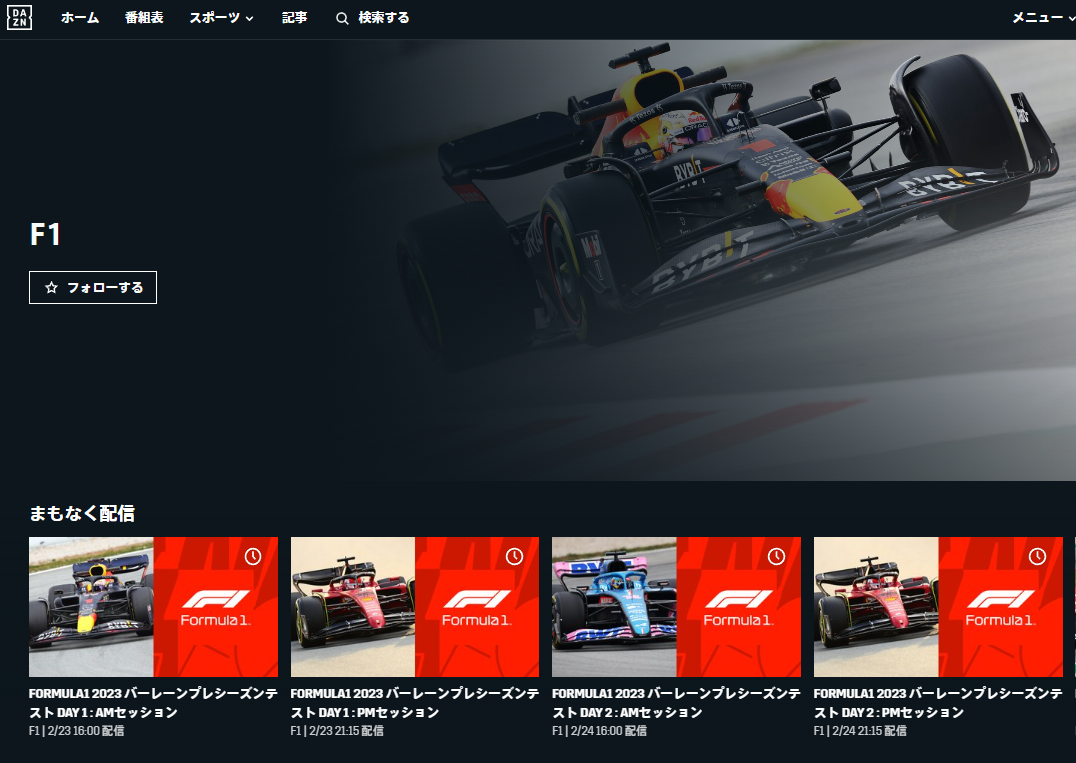Viewport: 1076px width, 763px height.
Task: Click the search magnifier icon
Action: [342, 19]
